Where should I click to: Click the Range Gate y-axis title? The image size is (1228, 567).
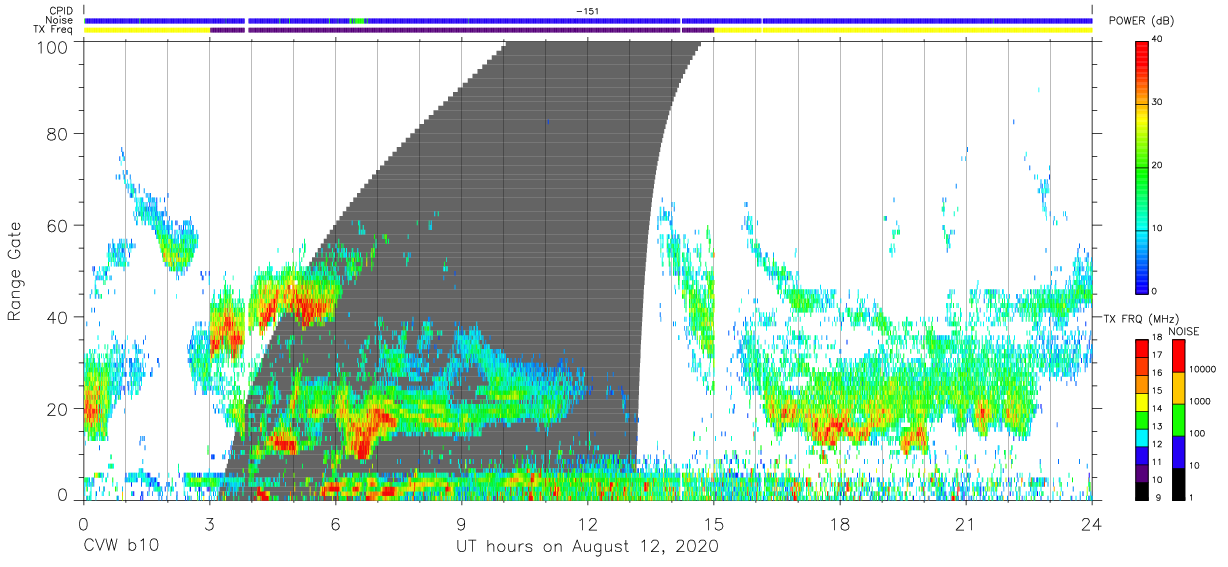coord(16,270)
